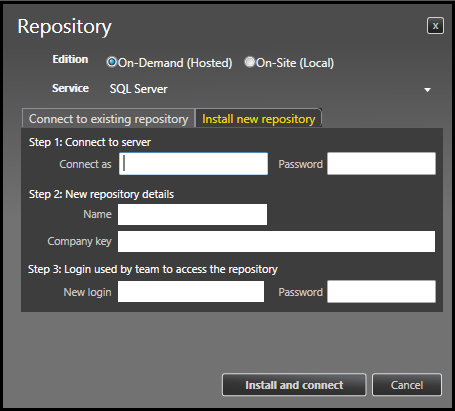
Task: Click the On-Site (Local) label text
Action: point(295,63)
